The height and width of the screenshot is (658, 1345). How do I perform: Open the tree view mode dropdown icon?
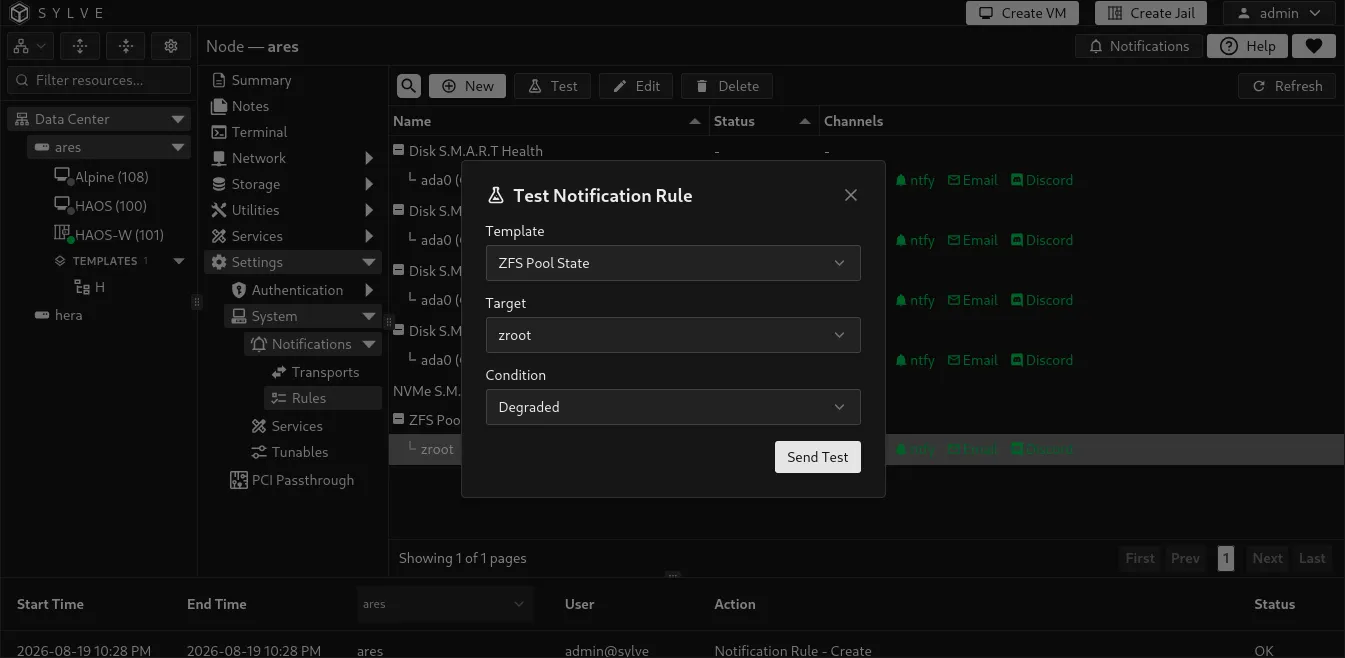point(30,46)
